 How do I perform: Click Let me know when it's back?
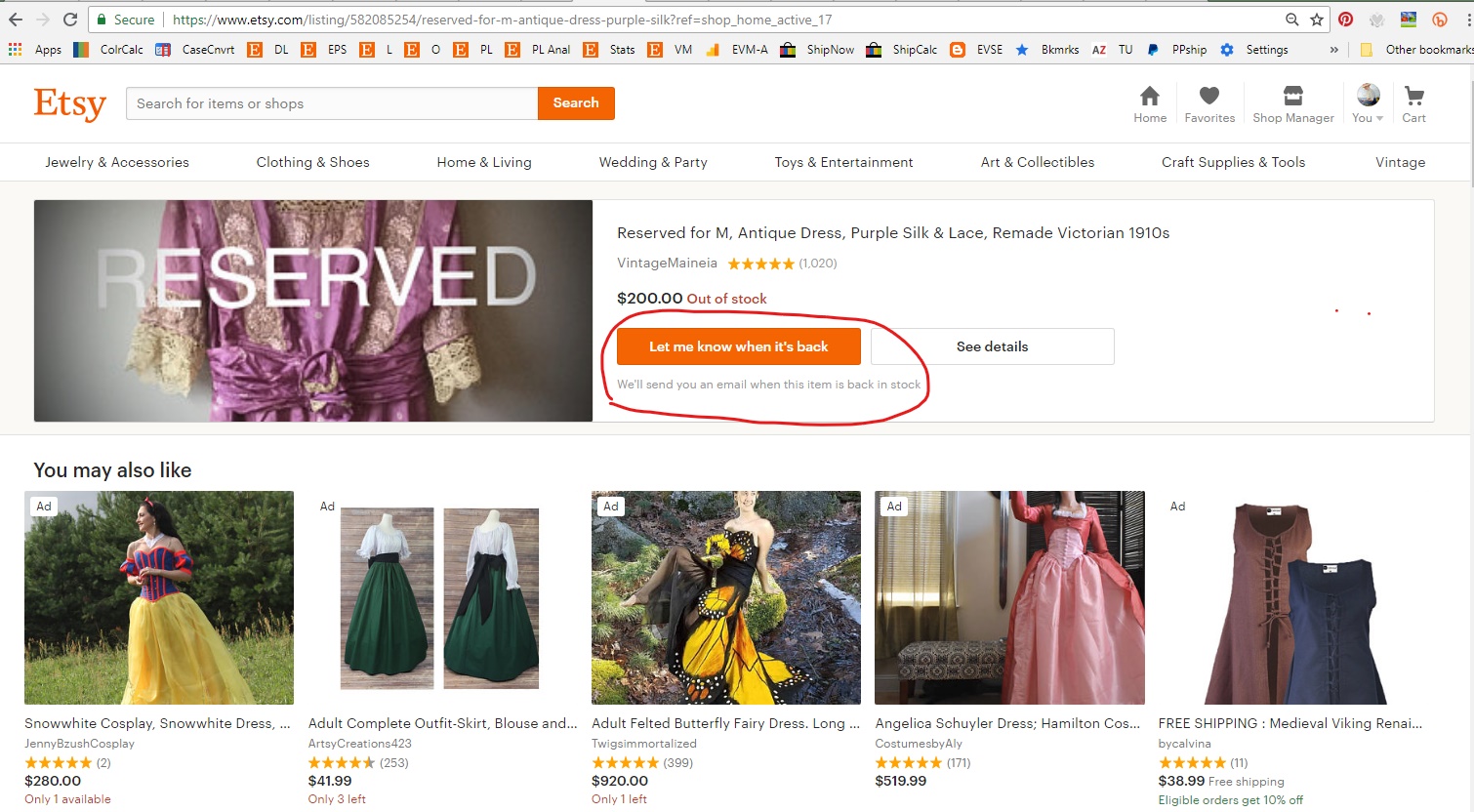[x=738, y=345]
